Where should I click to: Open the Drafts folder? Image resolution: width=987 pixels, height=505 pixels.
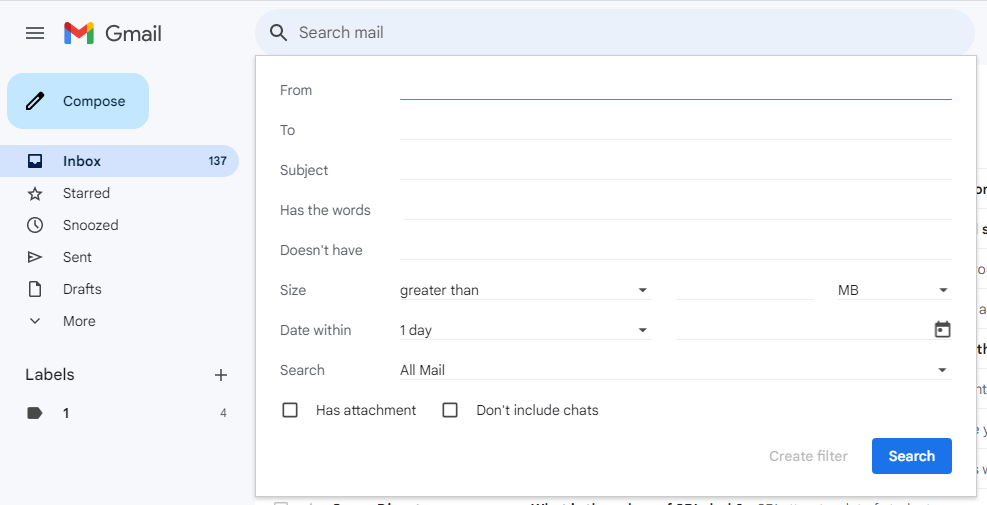[x=82, y=289]
